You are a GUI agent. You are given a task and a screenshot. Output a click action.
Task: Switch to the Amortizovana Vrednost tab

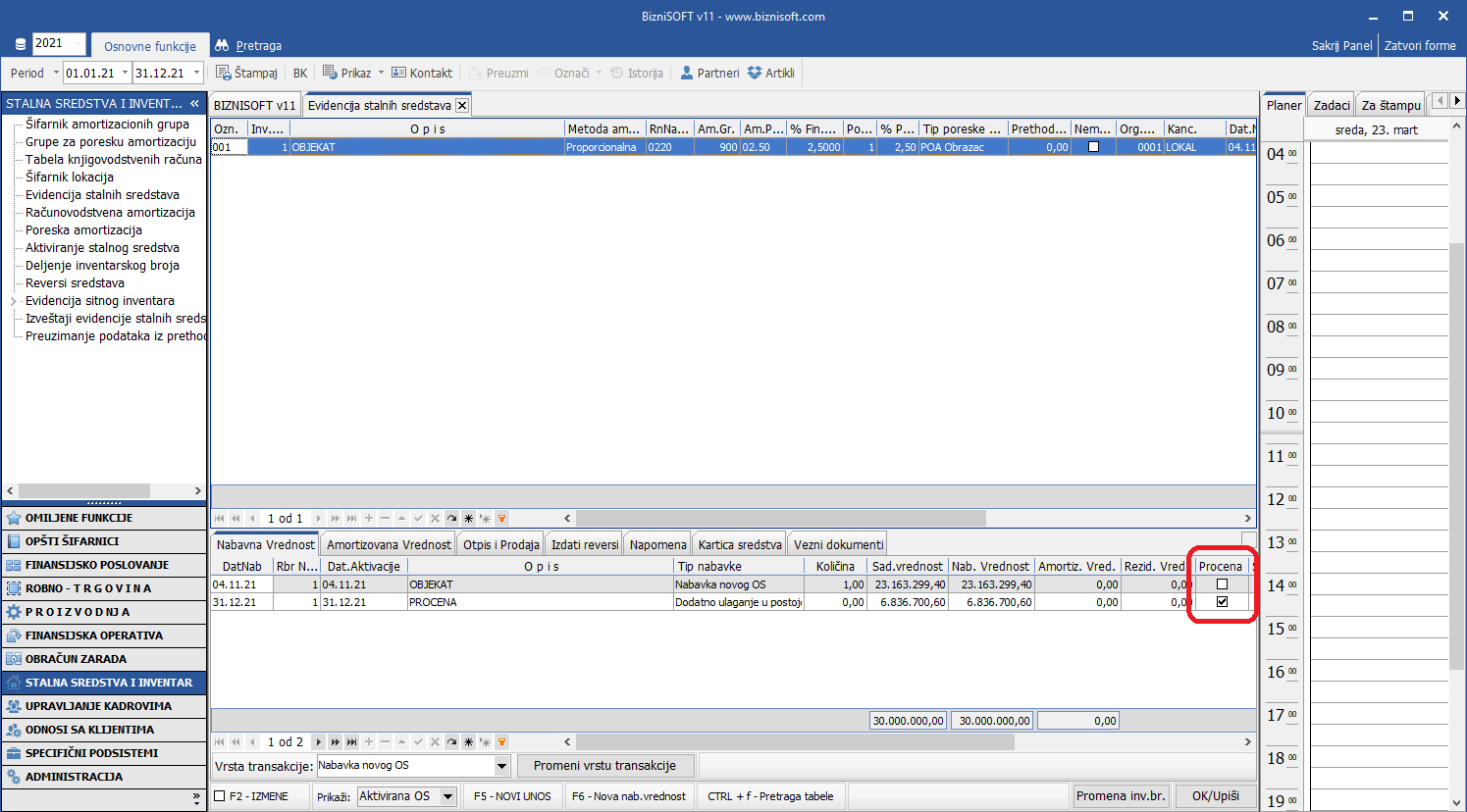[389, 544]
